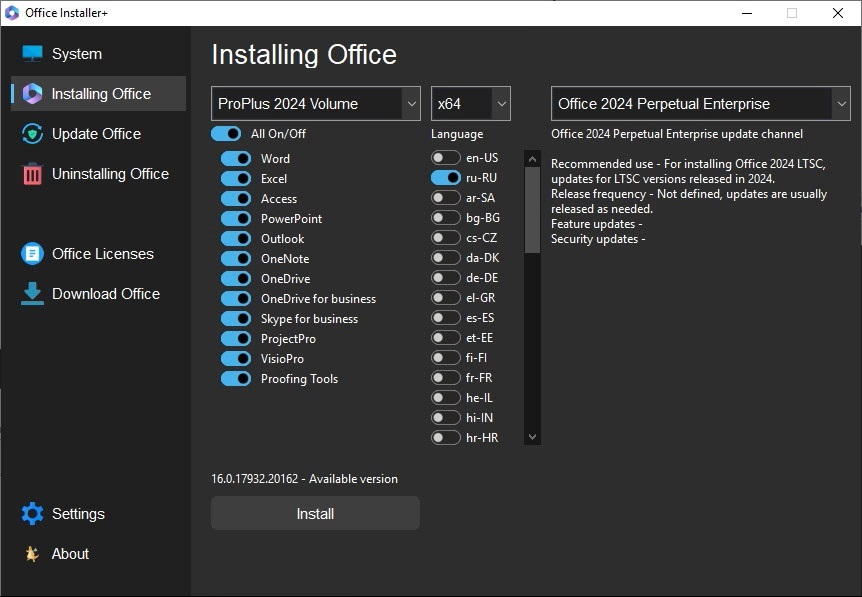Open the x64 architecture dropdown
This screenshot has width=862, height=597.
point(471,103)
